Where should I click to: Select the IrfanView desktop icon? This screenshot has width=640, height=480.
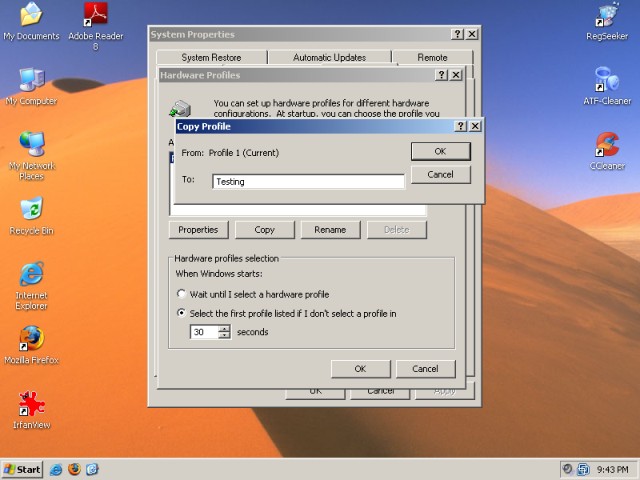coord(31,410)
